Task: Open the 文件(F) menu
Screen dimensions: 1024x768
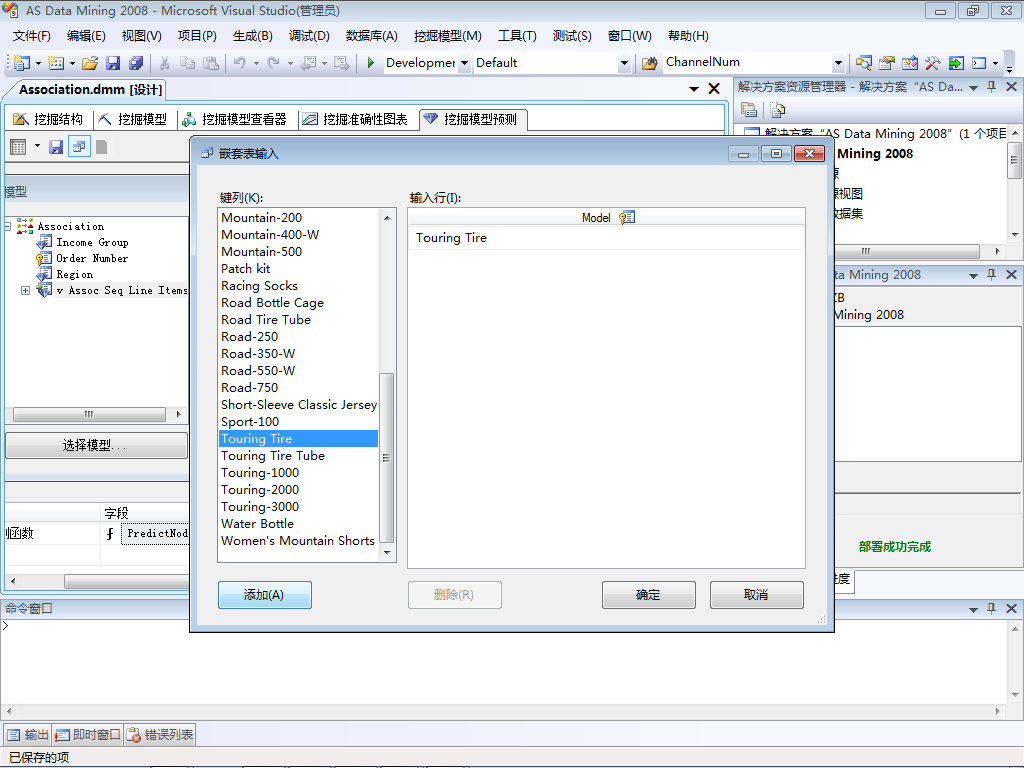Action: pyautogui.click(x=31, y=35)
